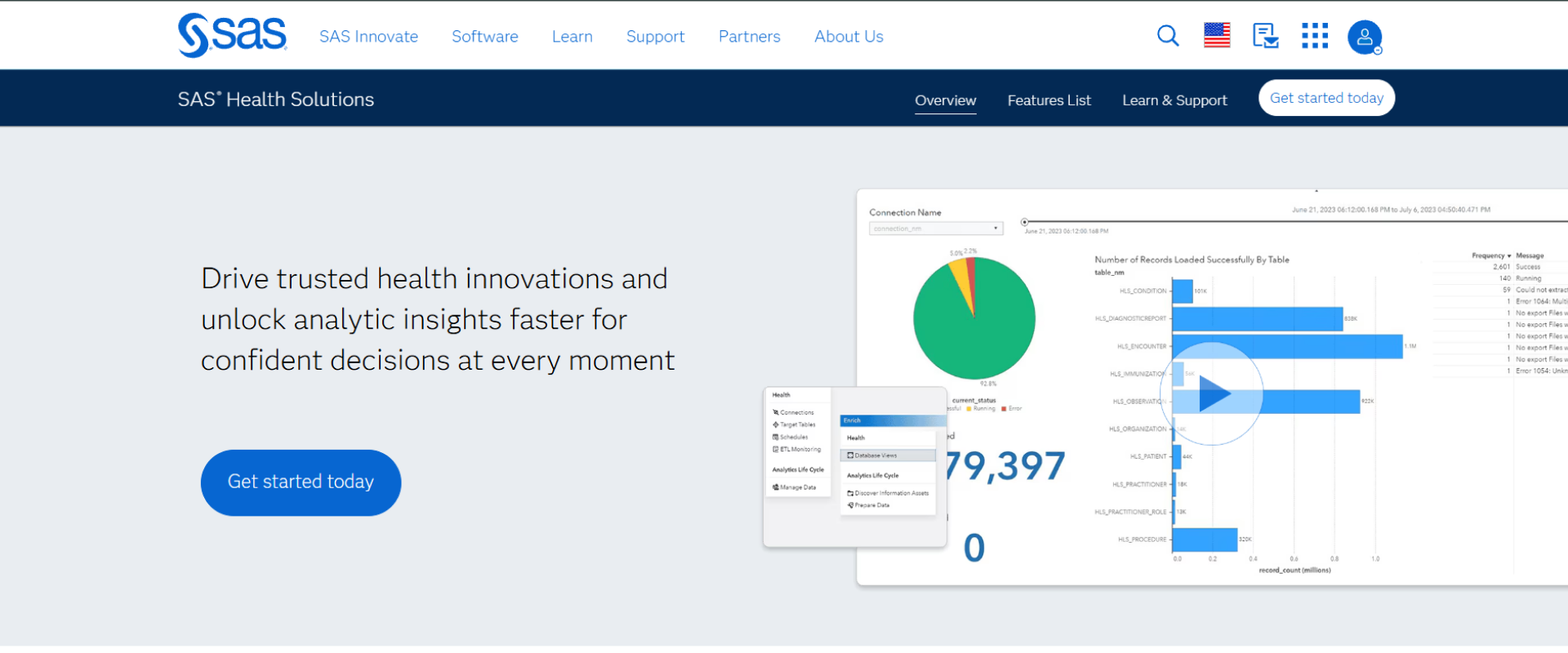The height and width of the screenshot is (653, 1568).
Task: Click the Enrich header bar
Action: tap(893, 420)
